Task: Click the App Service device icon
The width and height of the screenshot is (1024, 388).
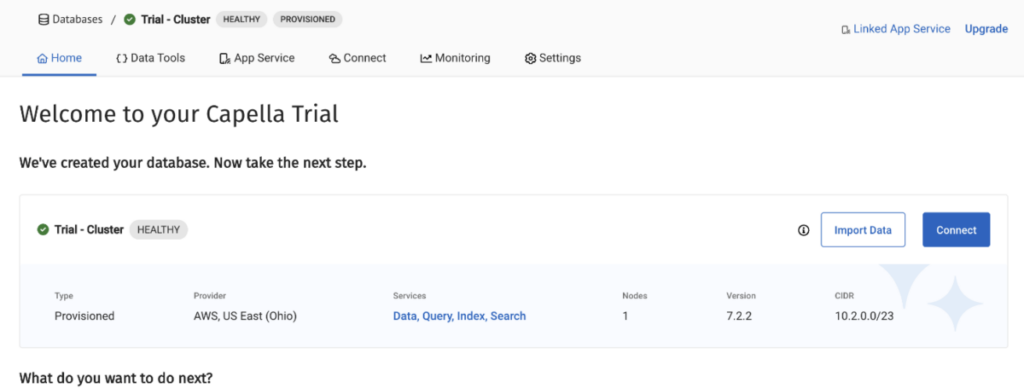Action: pos(225,59)
